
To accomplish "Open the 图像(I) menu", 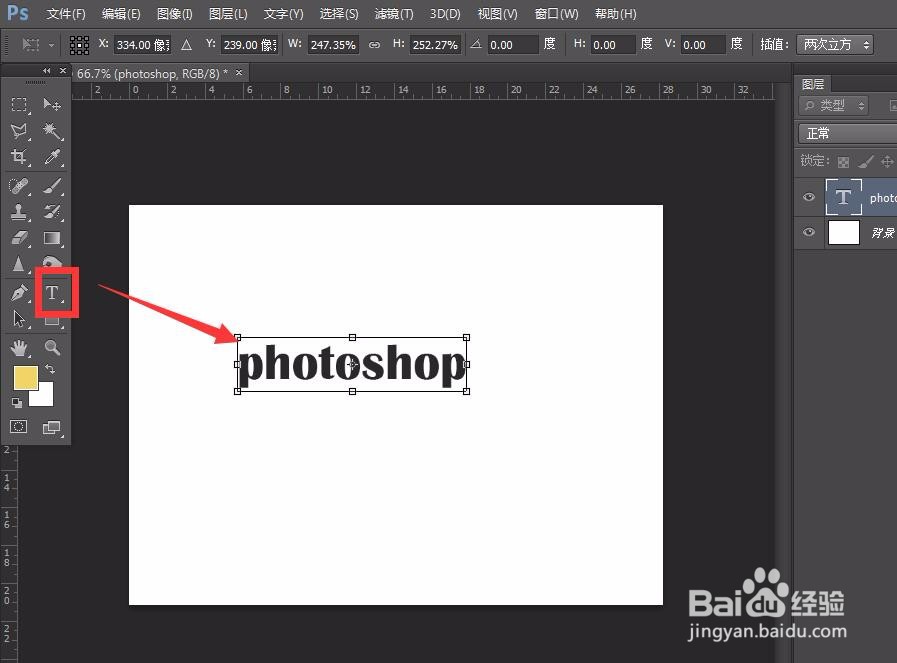I will click(x=174, y=14).
